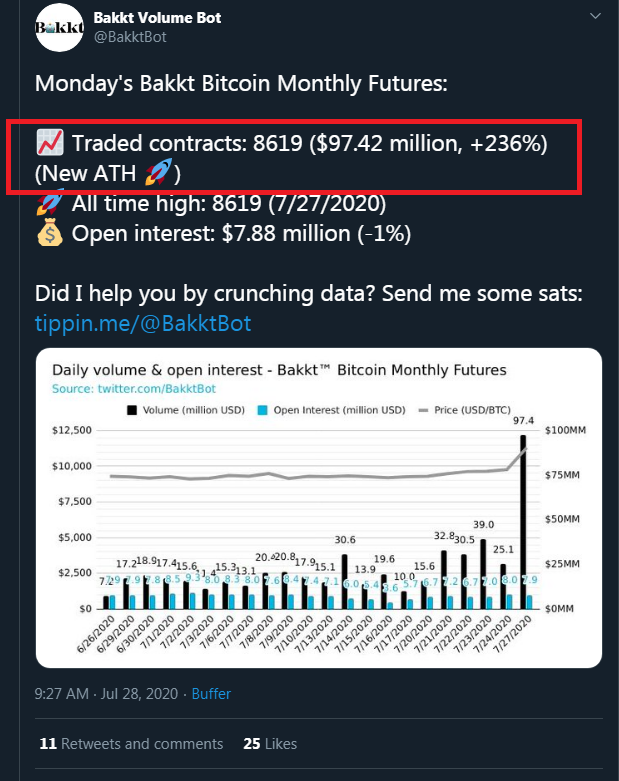Open the @BakktBot handle link
Viewport: 619px width, 781px height.
point(130,37)
